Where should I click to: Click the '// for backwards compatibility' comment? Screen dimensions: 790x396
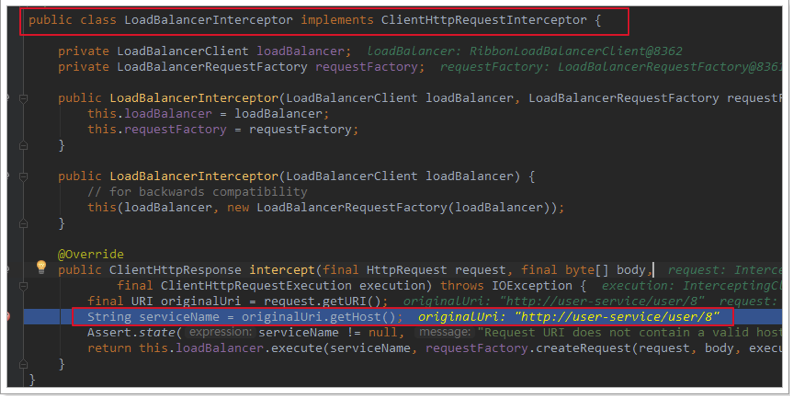pos(198,192)
